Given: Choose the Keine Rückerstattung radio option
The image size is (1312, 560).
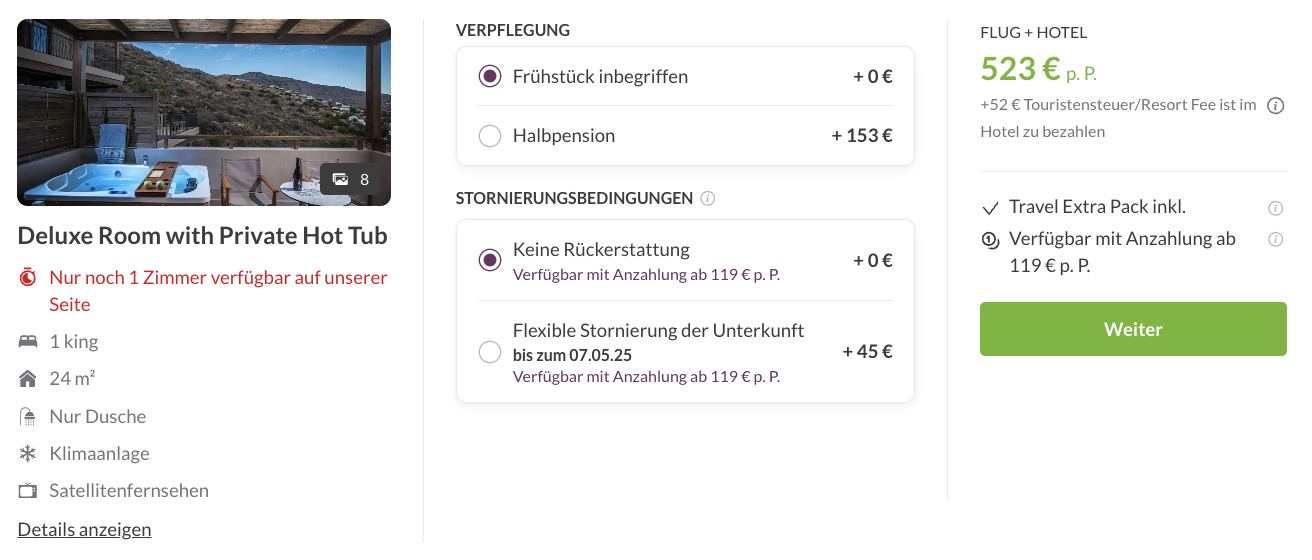Looking at the screenshot, I should tap(490, 261).
